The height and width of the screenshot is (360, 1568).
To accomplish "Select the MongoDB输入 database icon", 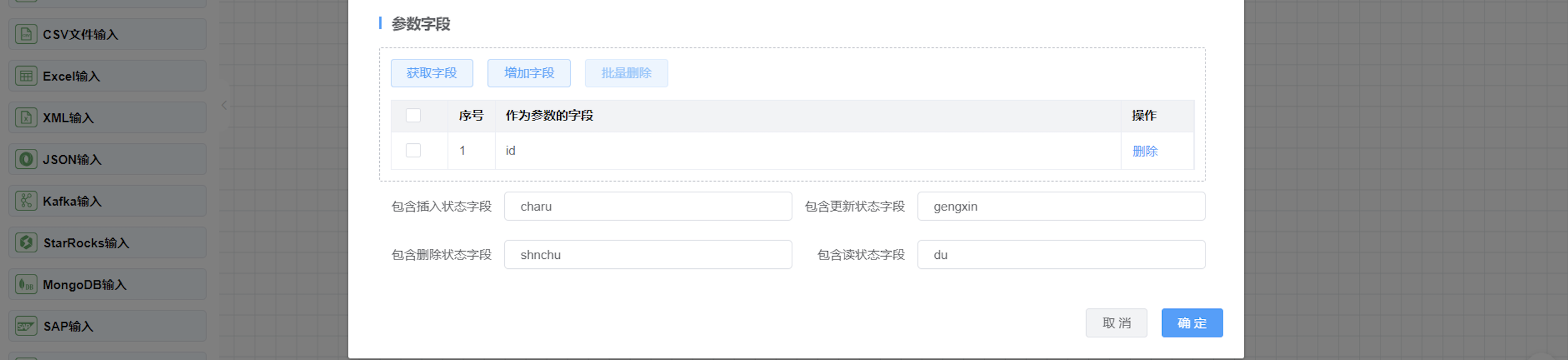I will tap(26, 284).
